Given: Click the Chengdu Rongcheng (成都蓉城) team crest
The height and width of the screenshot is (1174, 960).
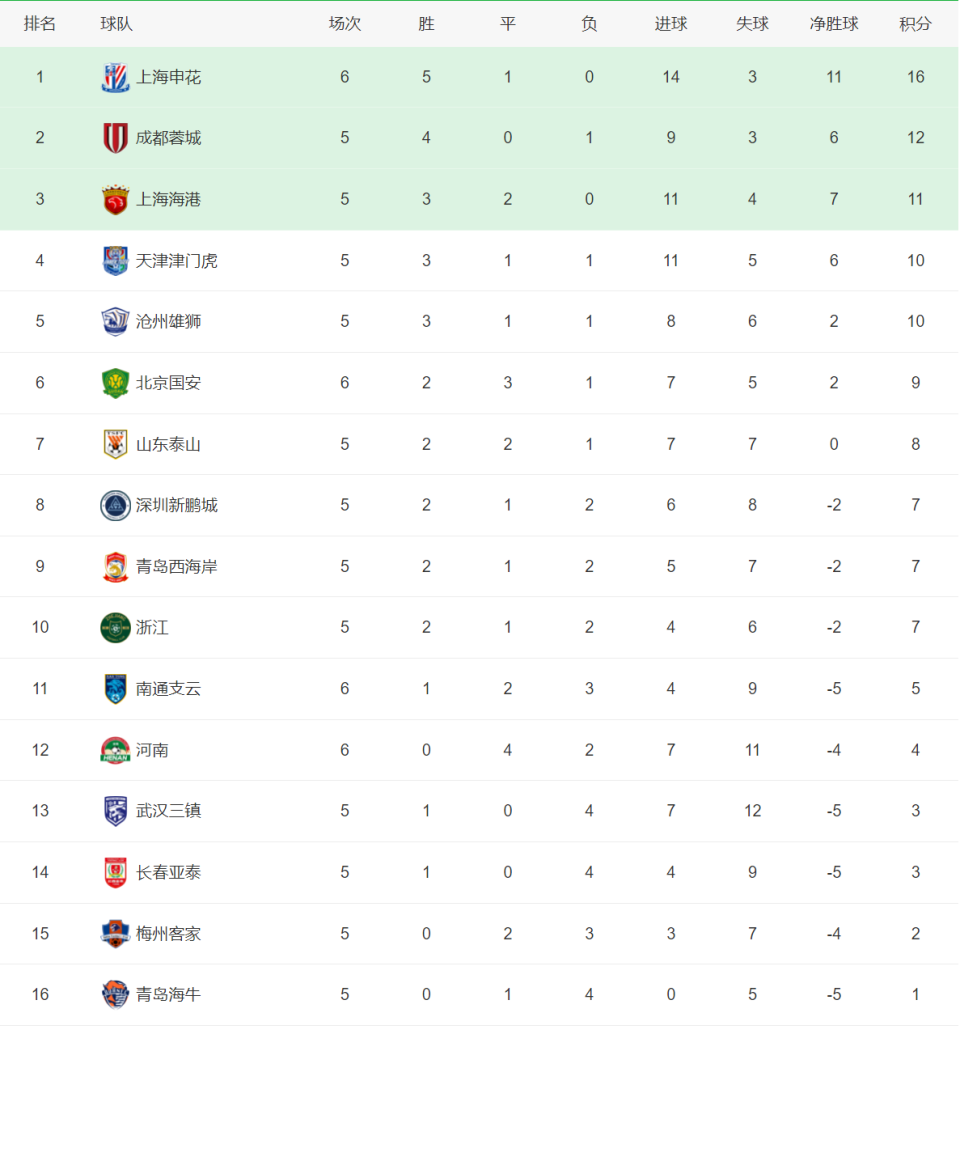Looking at the screenshot, I should 115,138.
